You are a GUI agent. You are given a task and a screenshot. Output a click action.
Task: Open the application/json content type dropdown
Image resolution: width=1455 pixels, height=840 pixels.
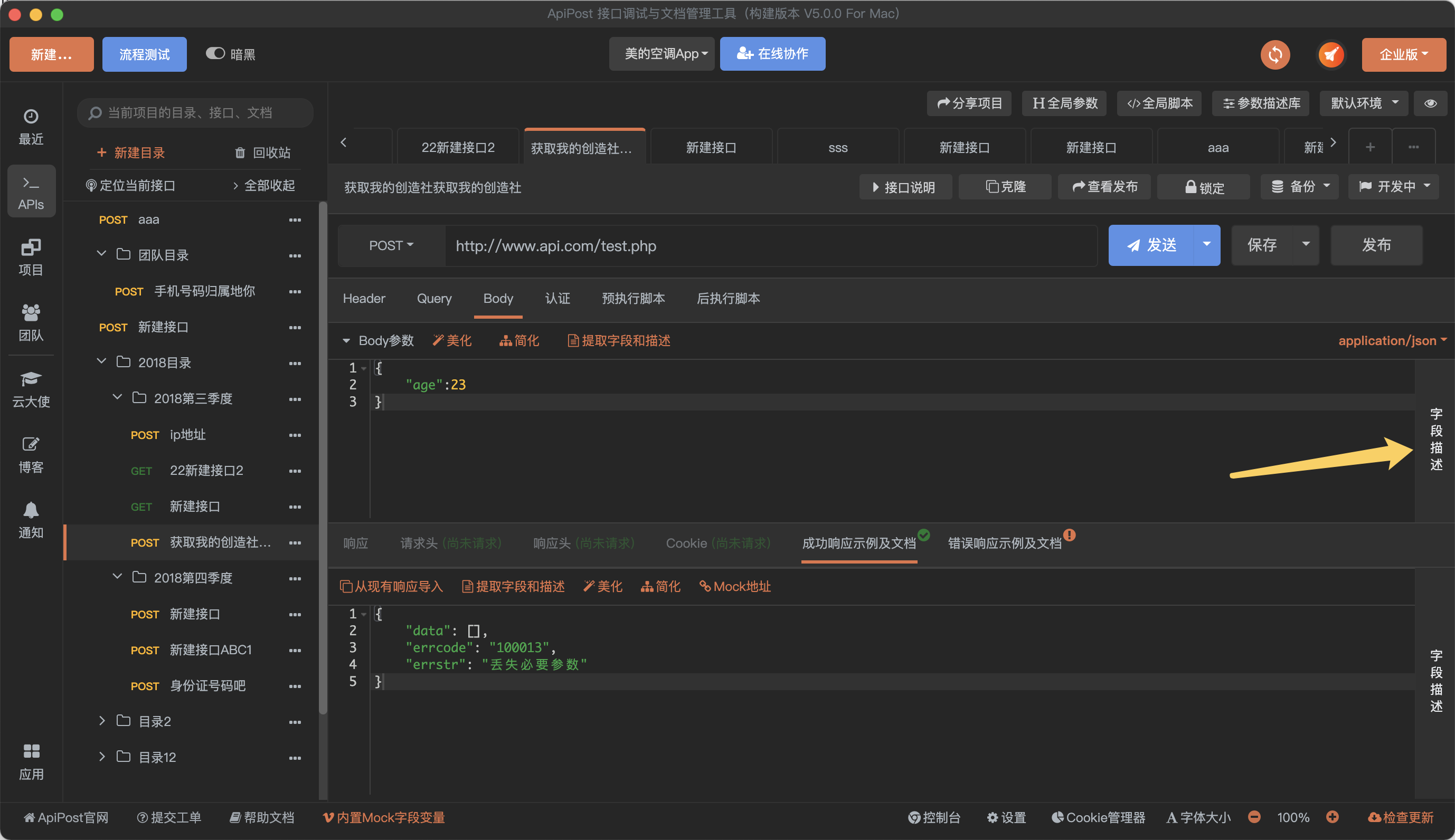click(x=1392, y=340)
